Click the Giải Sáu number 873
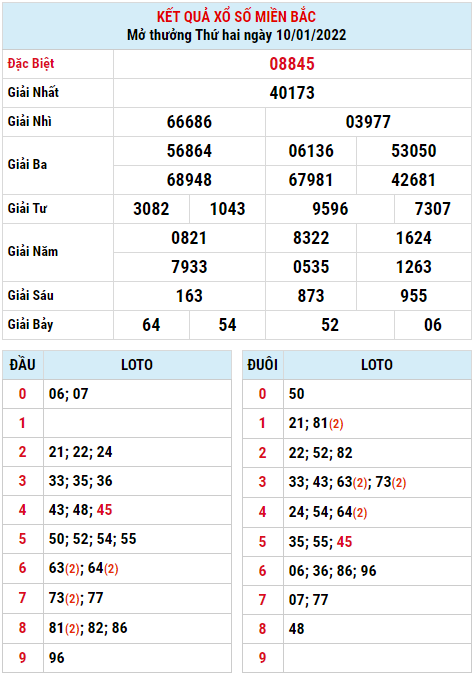The height and width of the screenshot is (674, 474). click(x=311, y=296)
